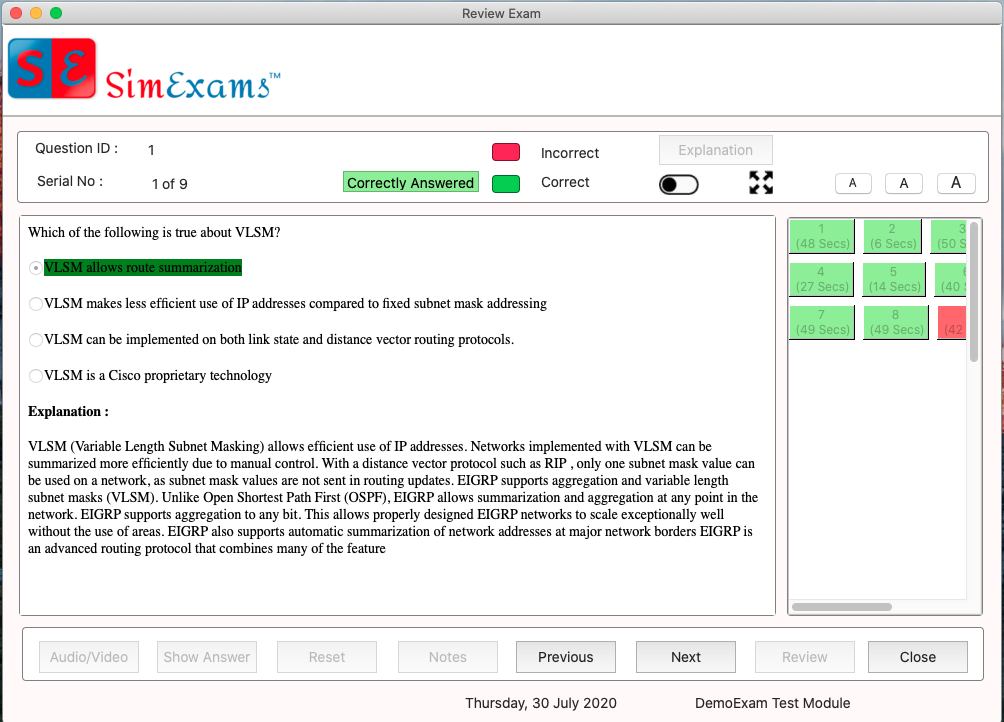Click the question text about VLSM

(154, 232)
